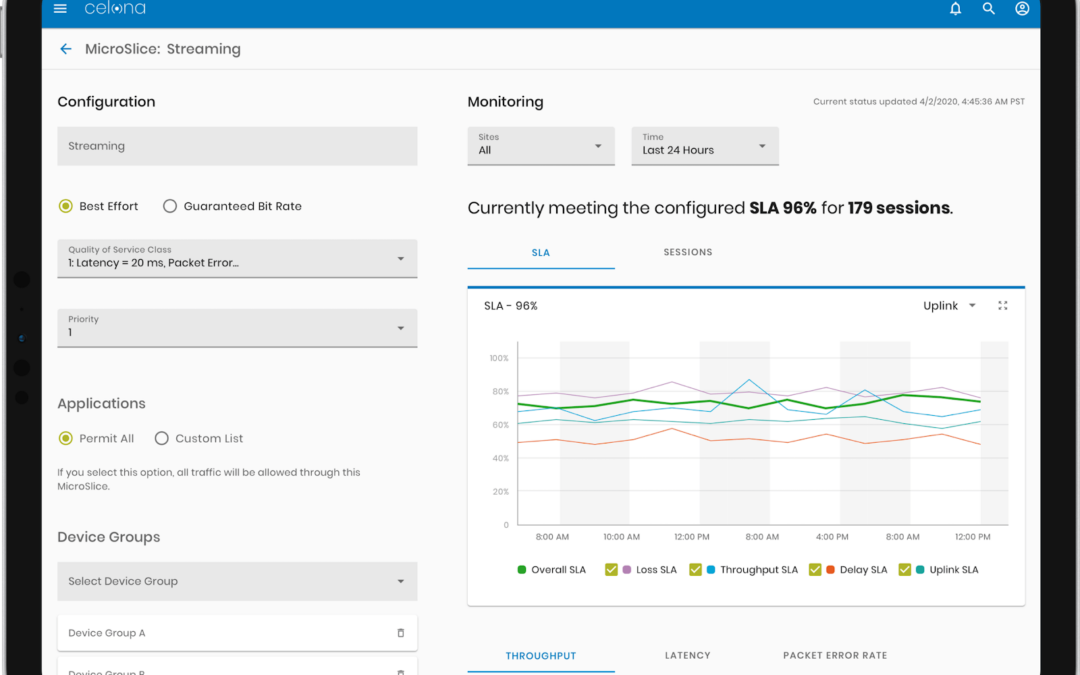The height and width of the screenshot is (675, 1080).
Task: Switch to the Sessions tab
Action: (x=687, y=252)
